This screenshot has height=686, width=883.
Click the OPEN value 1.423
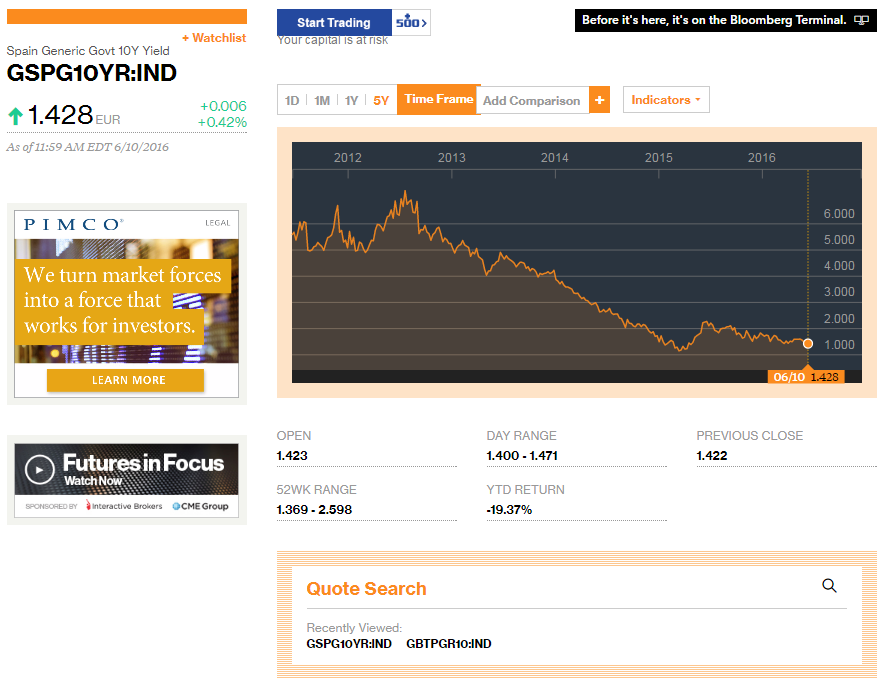[x=292, y=456]
